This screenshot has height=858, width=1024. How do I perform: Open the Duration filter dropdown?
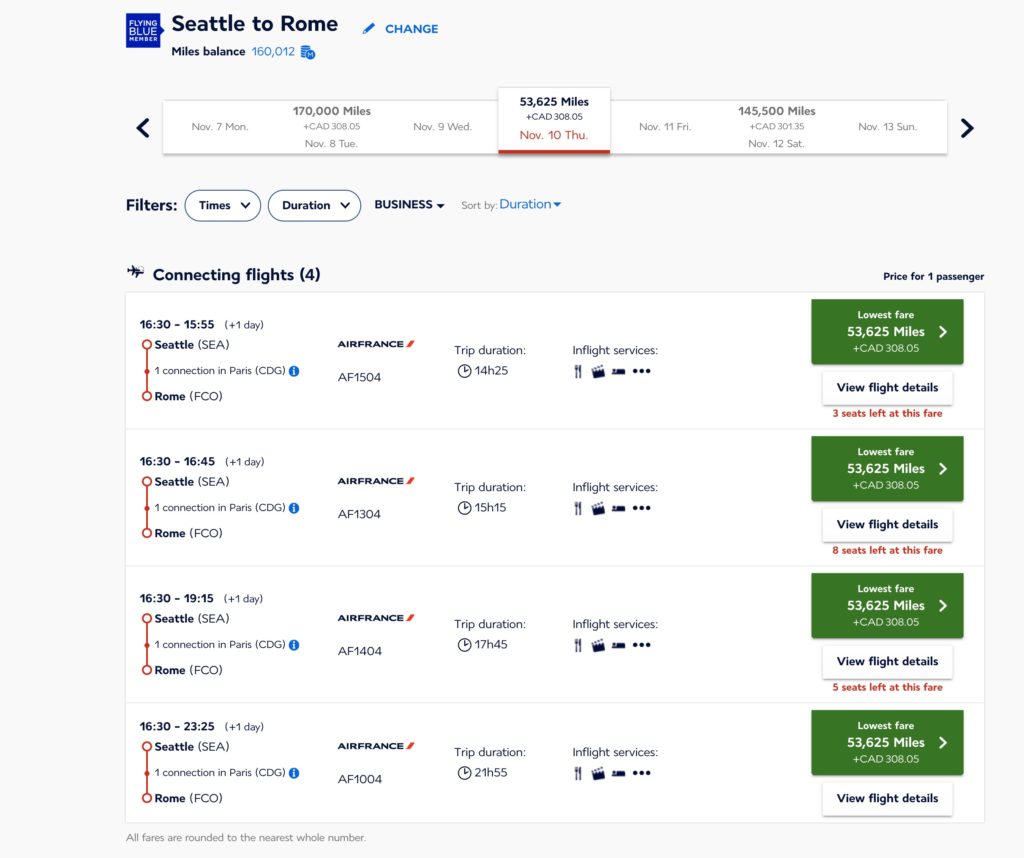click(314, 205)
